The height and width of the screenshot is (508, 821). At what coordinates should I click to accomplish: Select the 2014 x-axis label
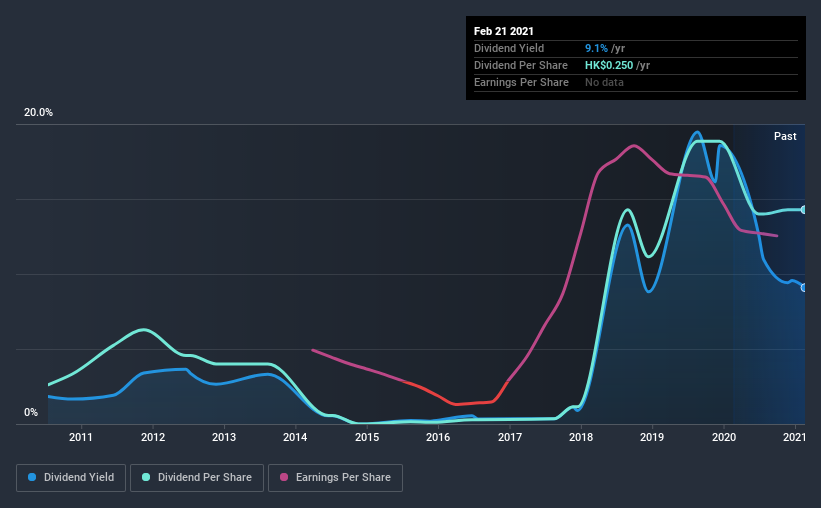click(x=295, y=437)
